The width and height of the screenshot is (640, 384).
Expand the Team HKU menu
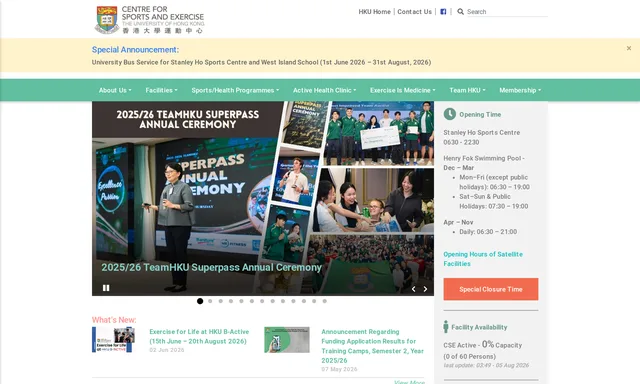[467, 90]
